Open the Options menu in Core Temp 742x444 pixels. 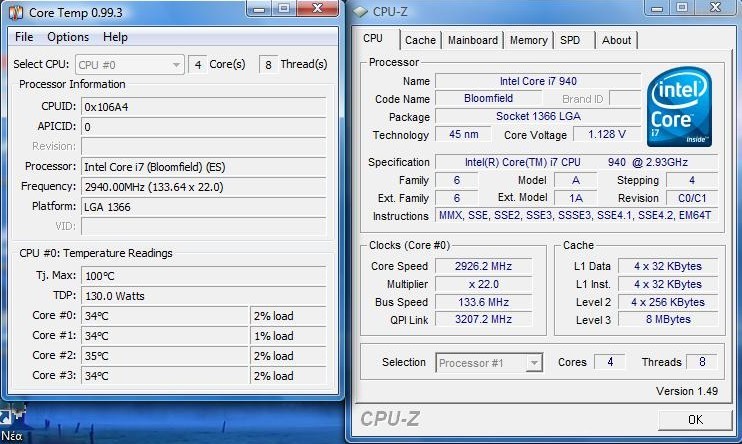point(68,37)
